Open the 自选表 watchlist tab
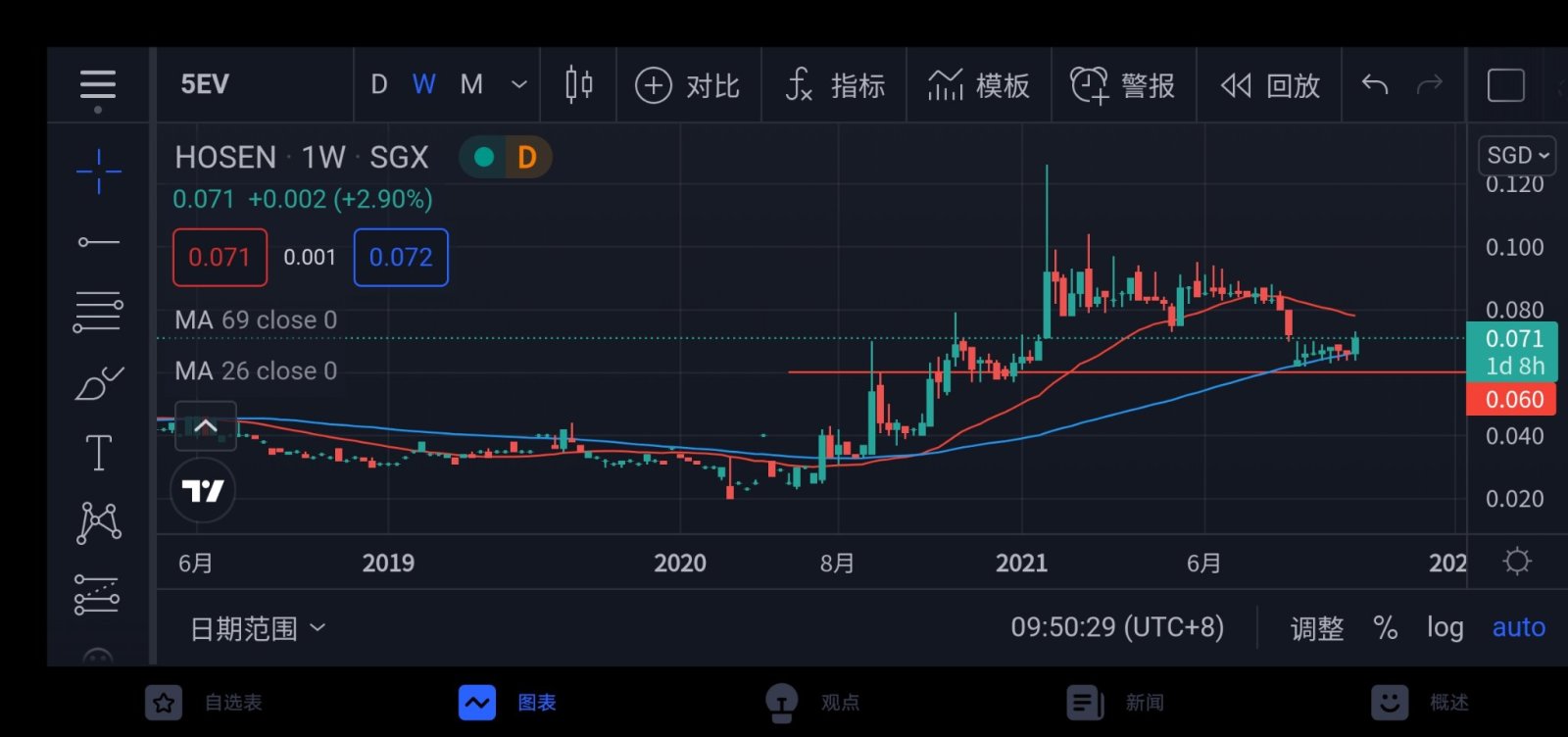 pos(204,703)
